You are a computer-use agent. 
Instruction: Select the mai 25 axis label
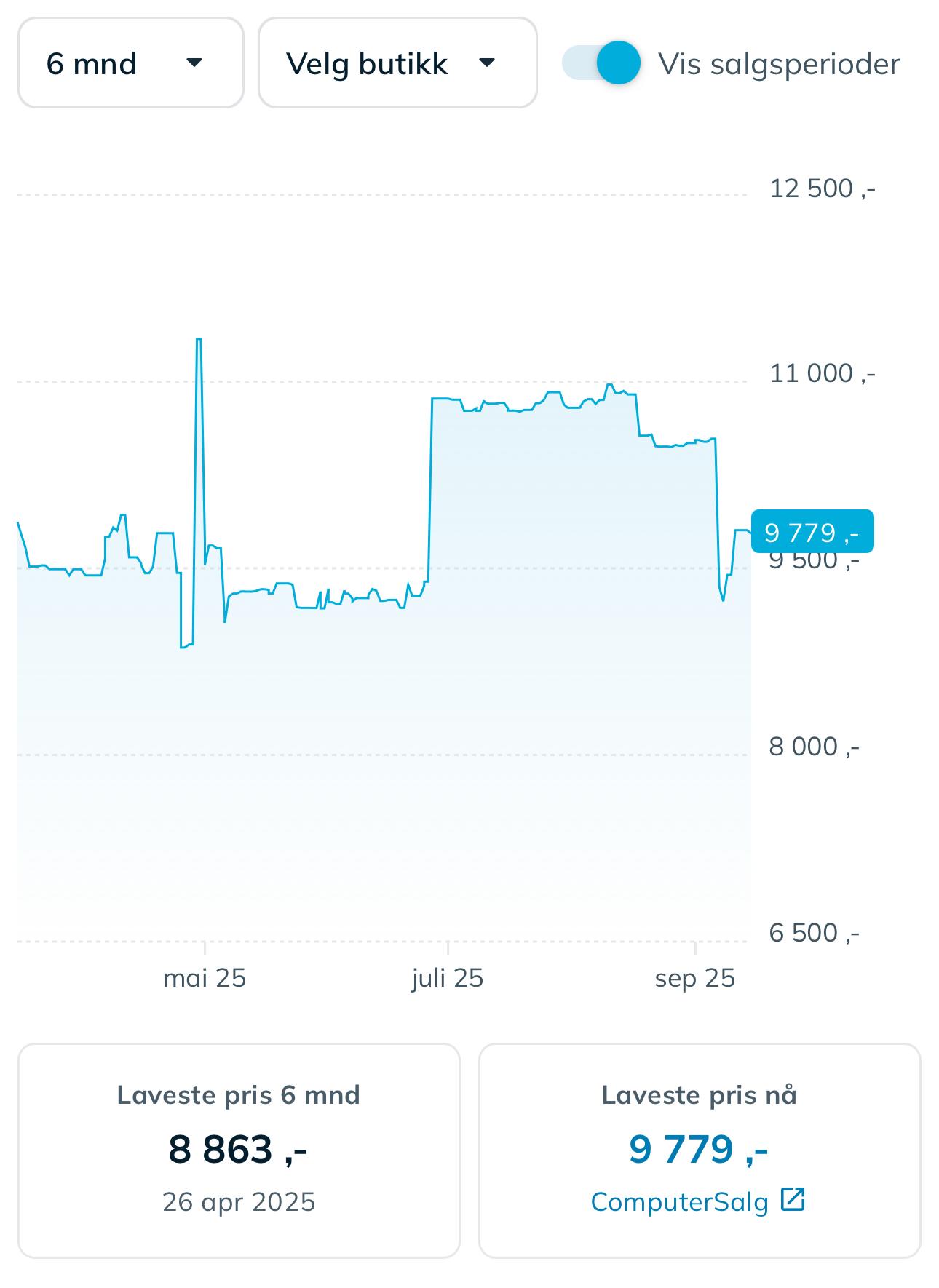click(x=205, y=978)
